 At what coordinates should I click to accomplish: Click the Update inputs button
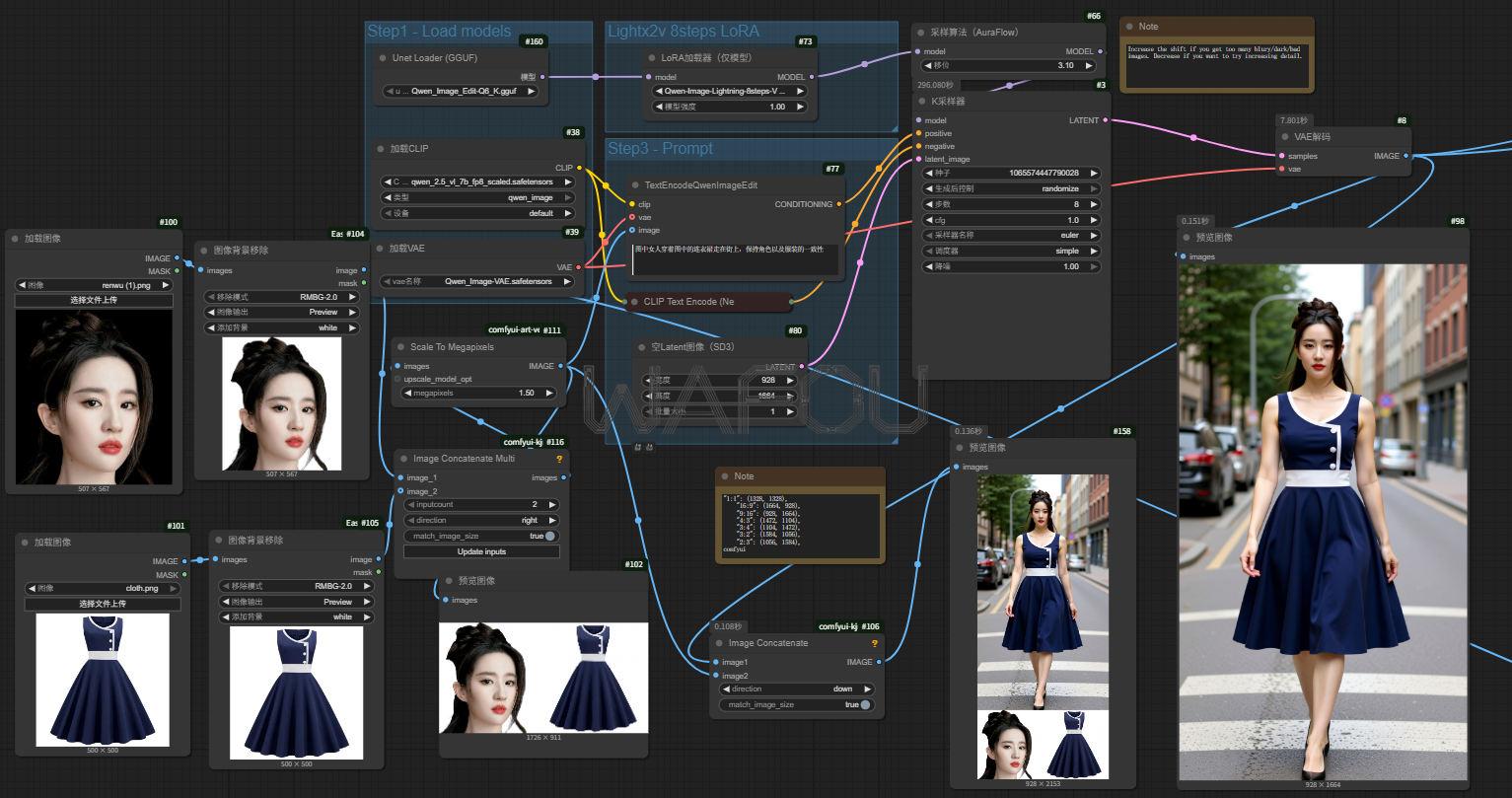(x=481, y=551)
